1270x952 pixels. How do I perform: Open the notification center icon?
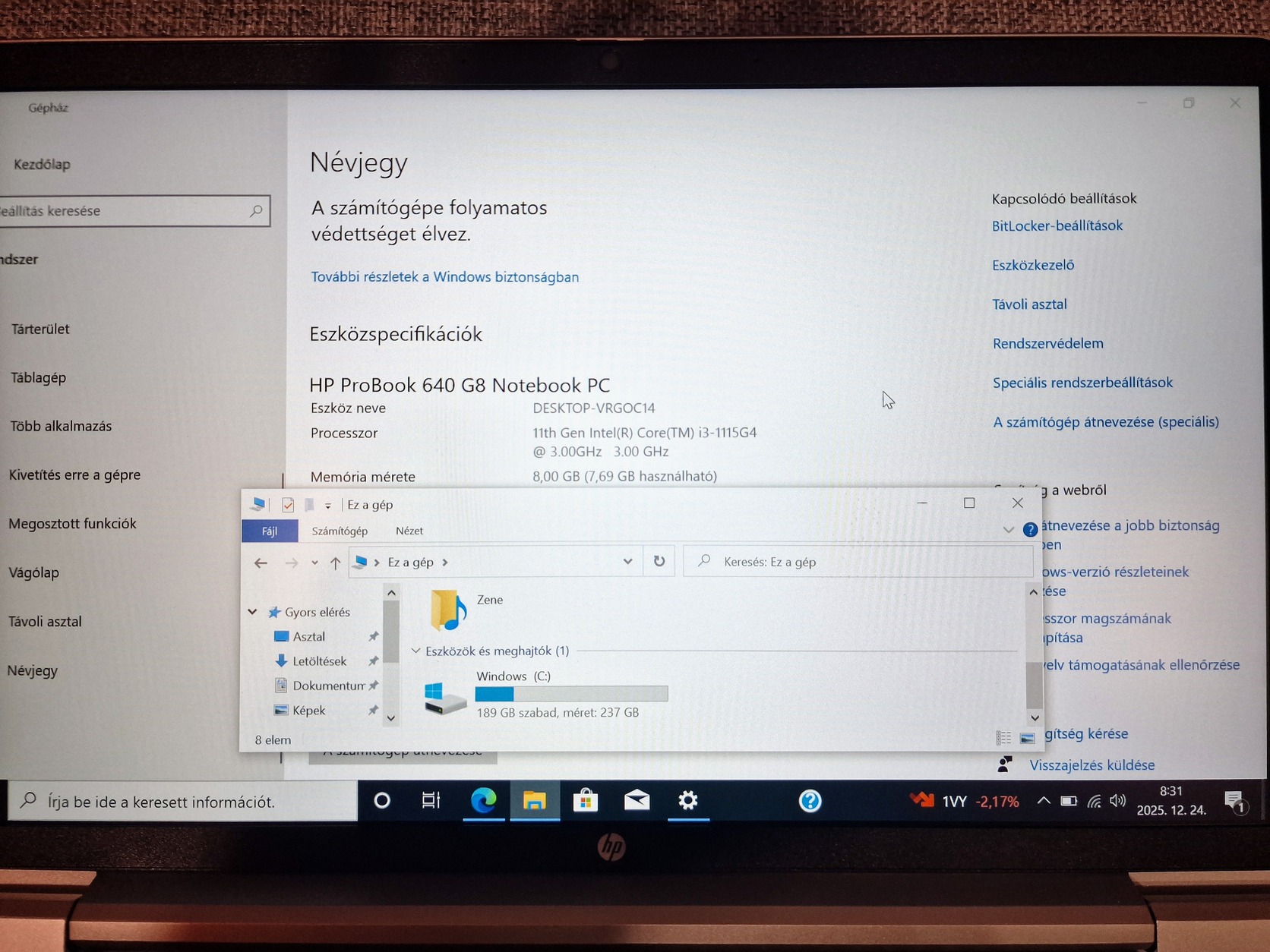1235,802
